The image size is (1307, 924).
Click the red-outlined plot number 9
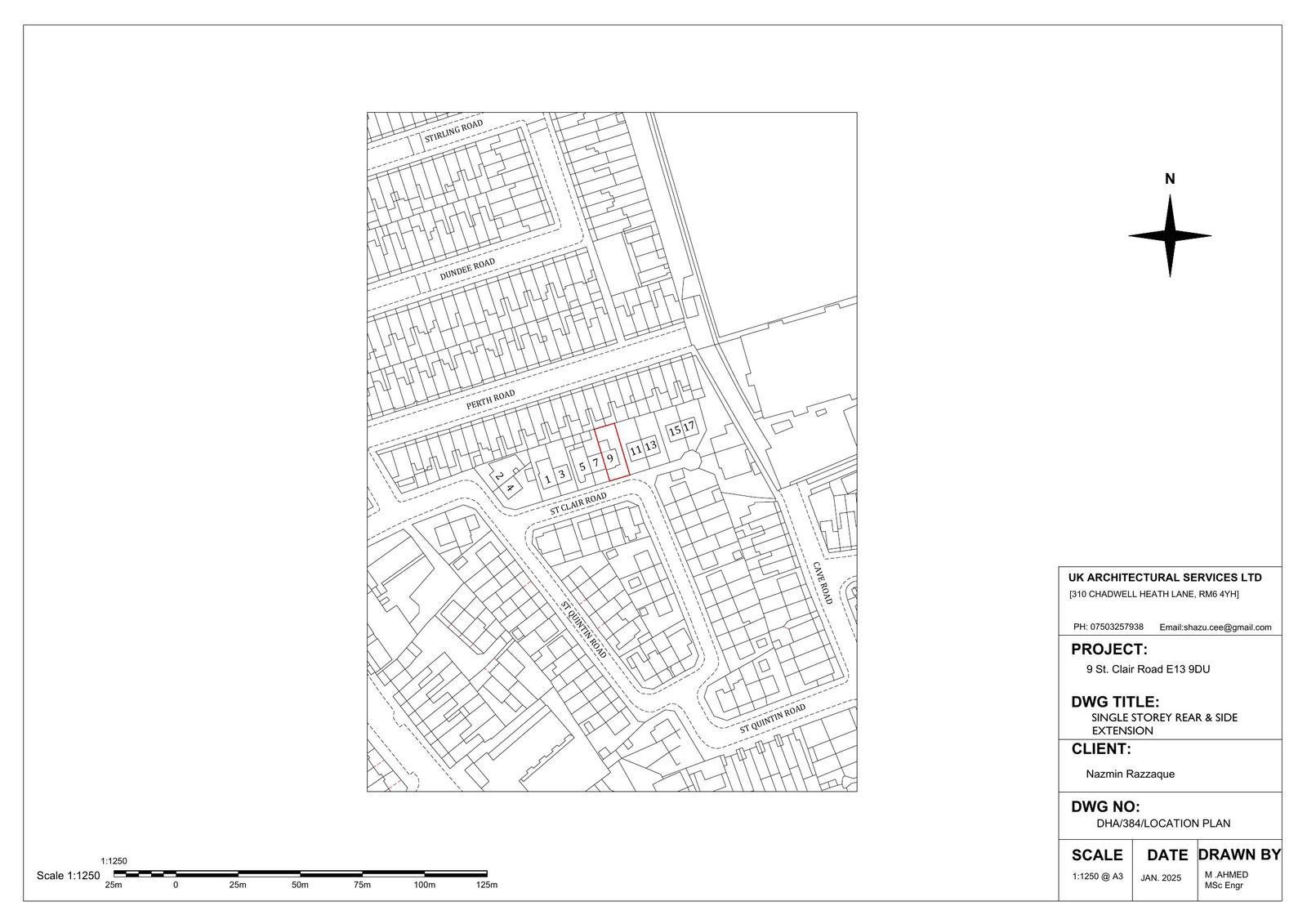610,459
